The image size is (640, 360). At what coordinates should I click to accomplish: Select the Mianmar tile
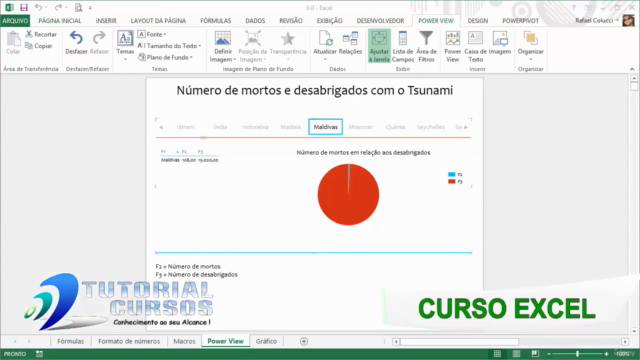360,127
